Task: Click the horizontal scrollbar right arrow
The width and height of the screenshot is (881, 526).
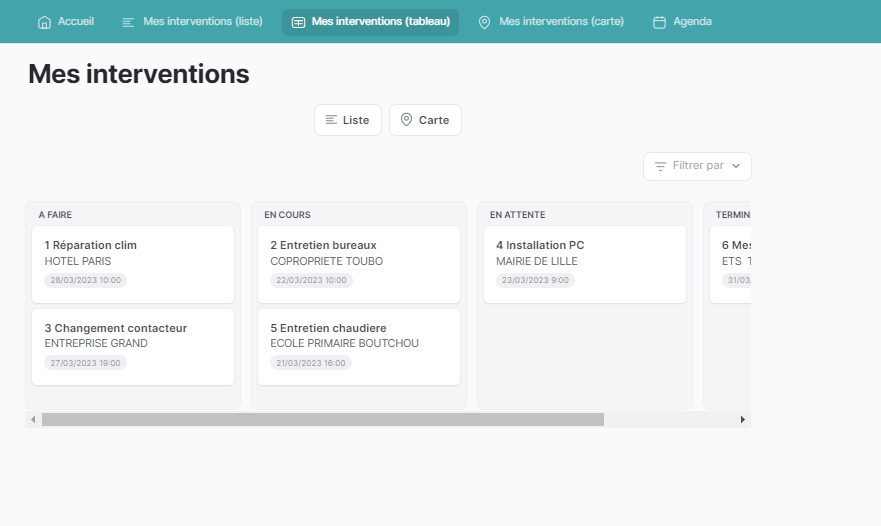Action: pyautogui.click(x=742, y=420)
